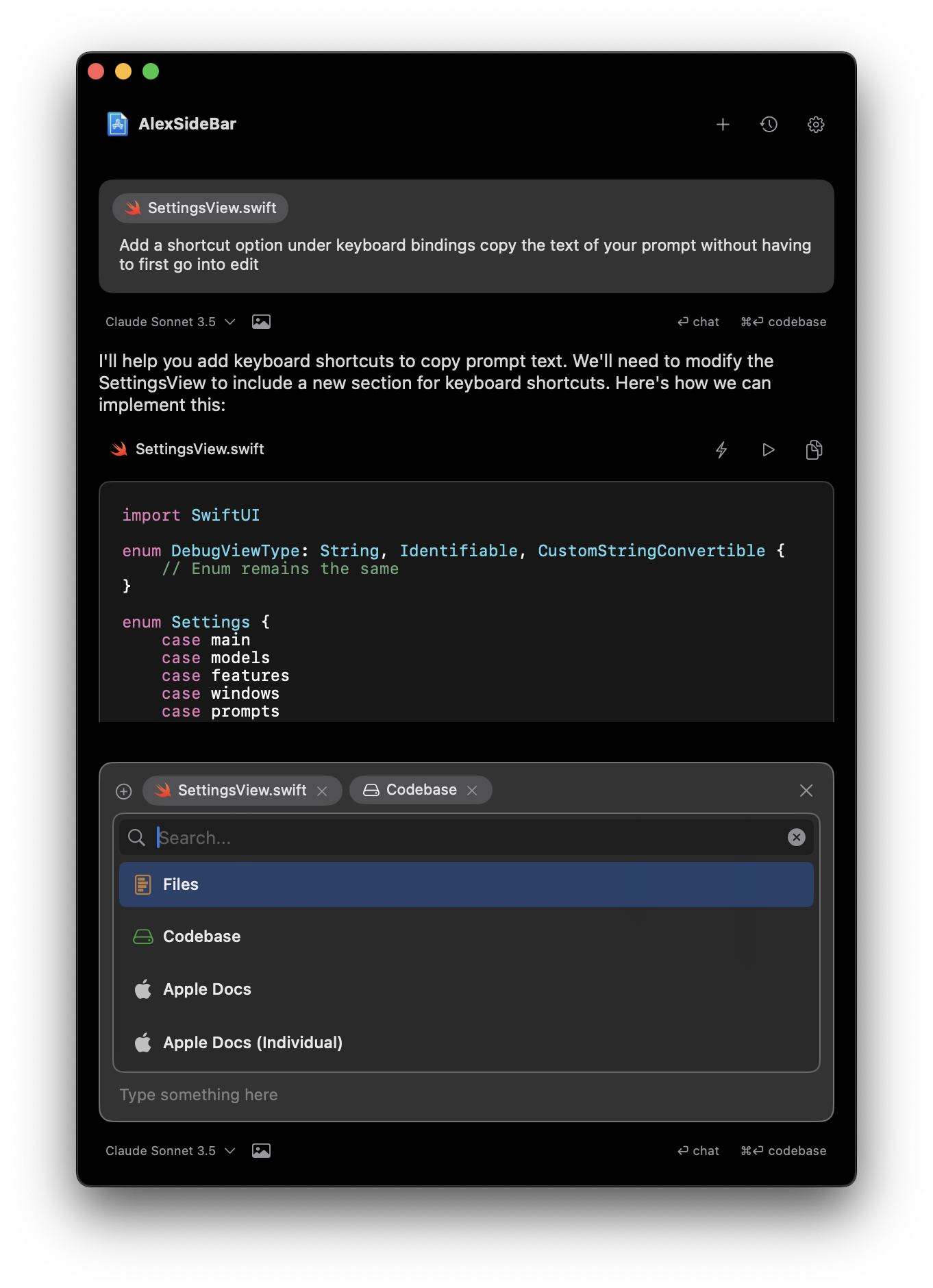
Task: Click Codebase drive icon in list
Action: 142,937
